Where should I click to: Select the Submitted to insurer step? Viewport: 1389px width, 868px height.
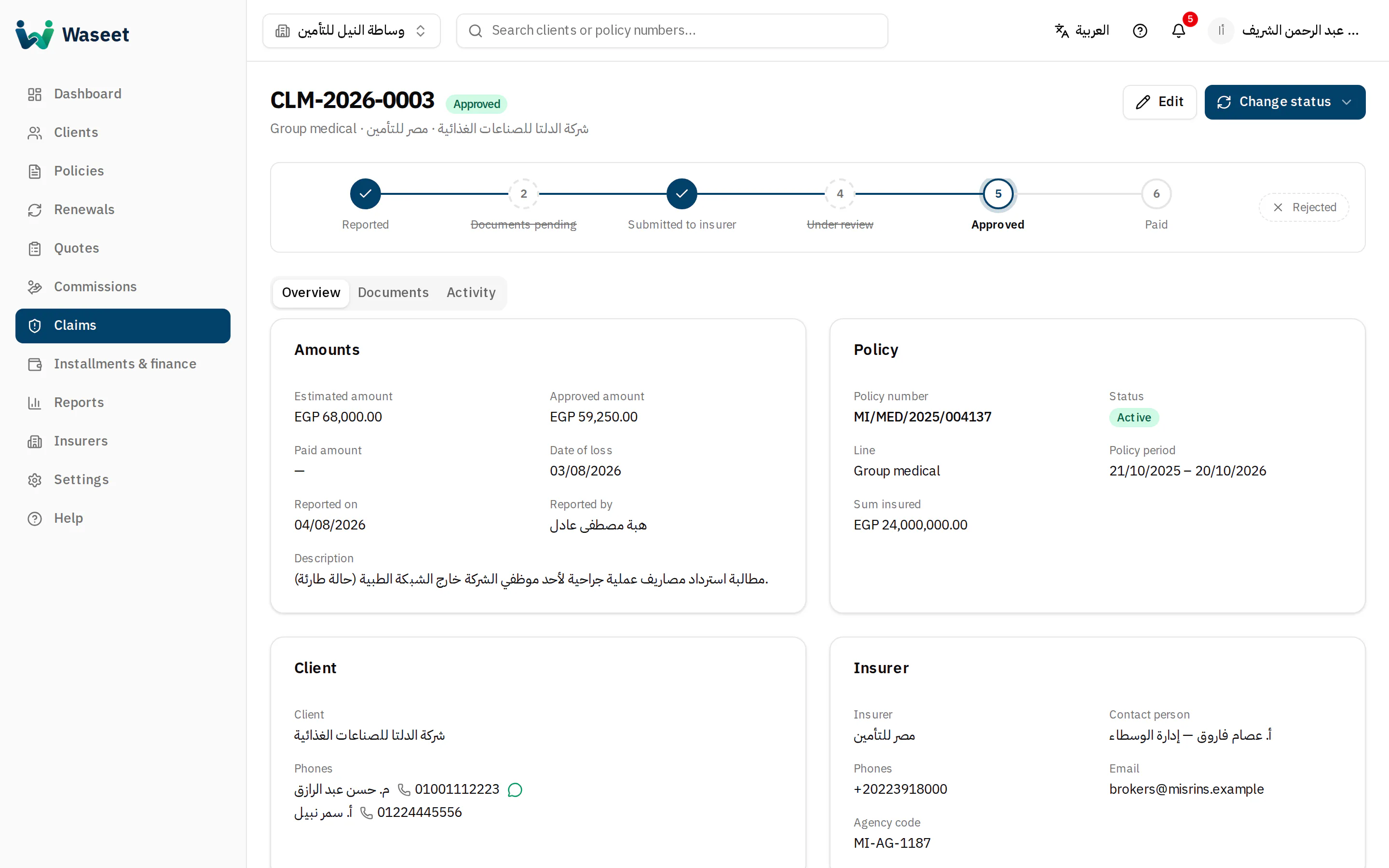(x=682, y=194)
